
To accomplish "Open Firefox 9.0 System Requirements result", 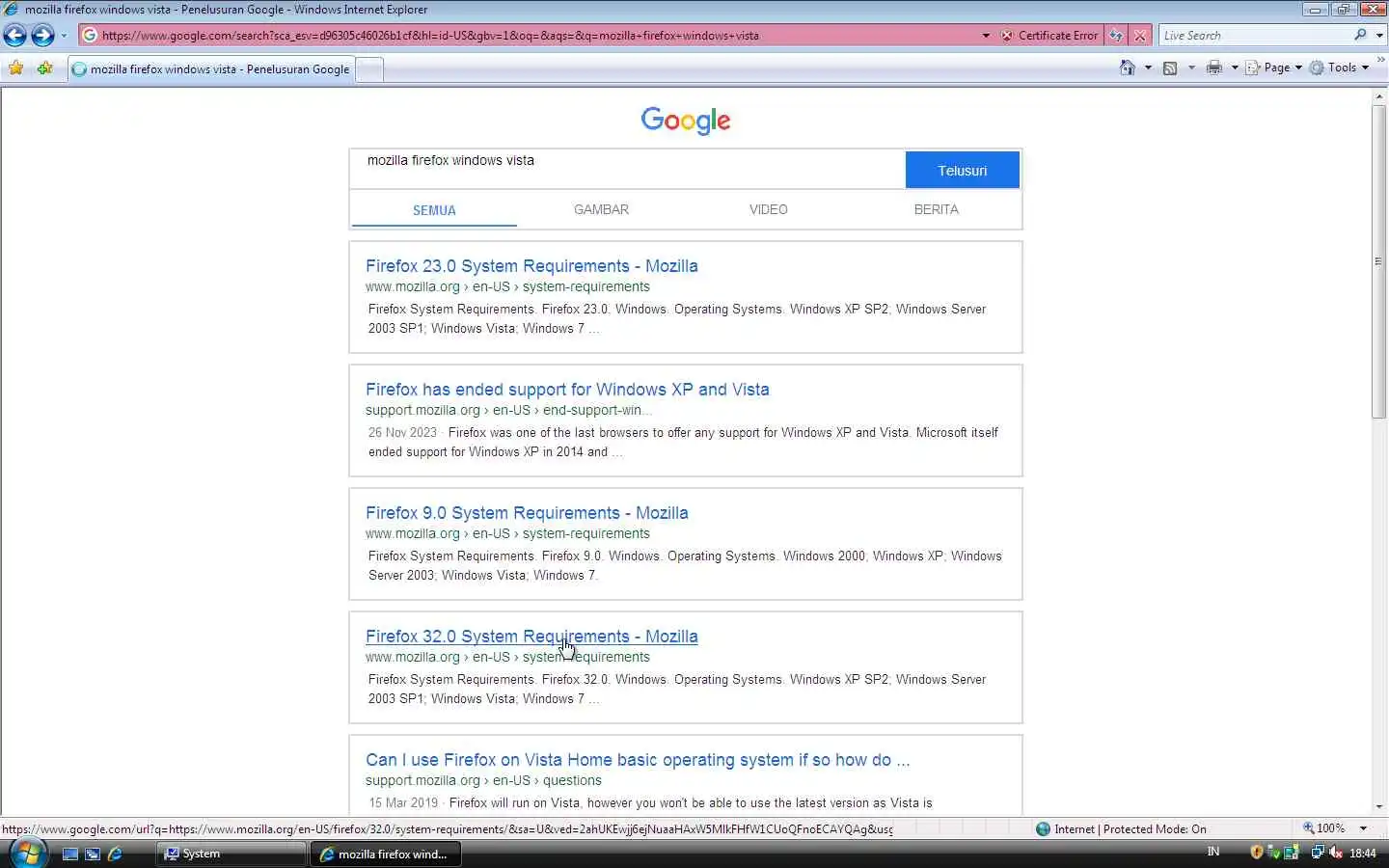I will point(527,513).
